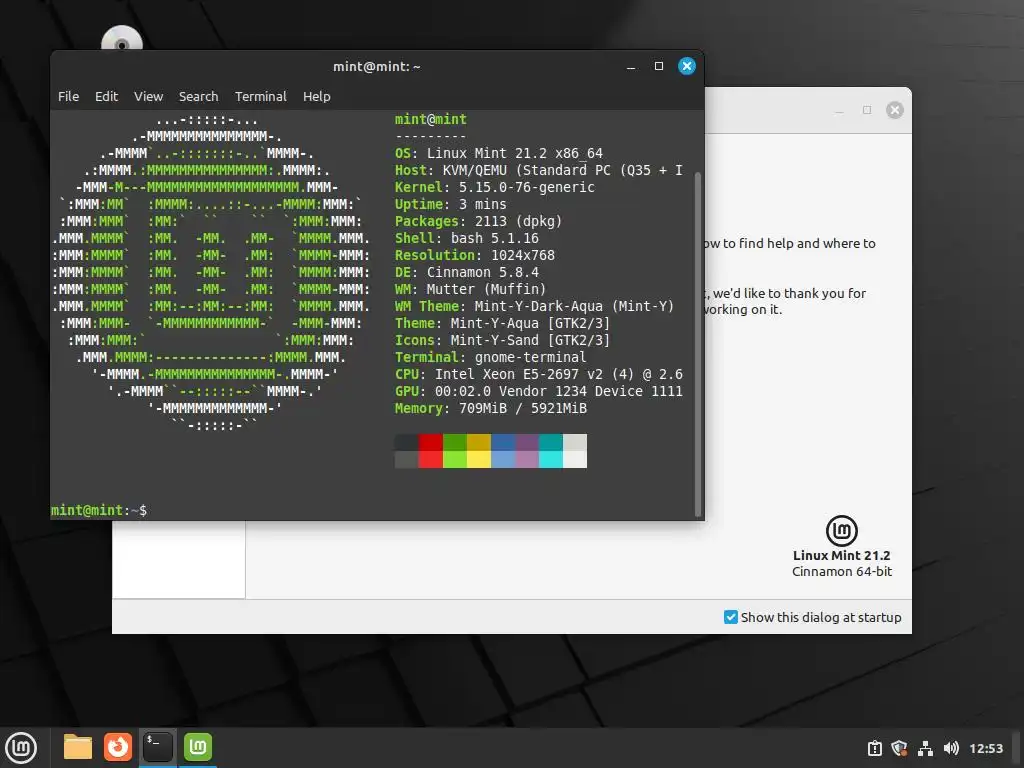This screenshot has width=1024, height=768.
Task: Close the terminal window
Action: pos(687,66)
